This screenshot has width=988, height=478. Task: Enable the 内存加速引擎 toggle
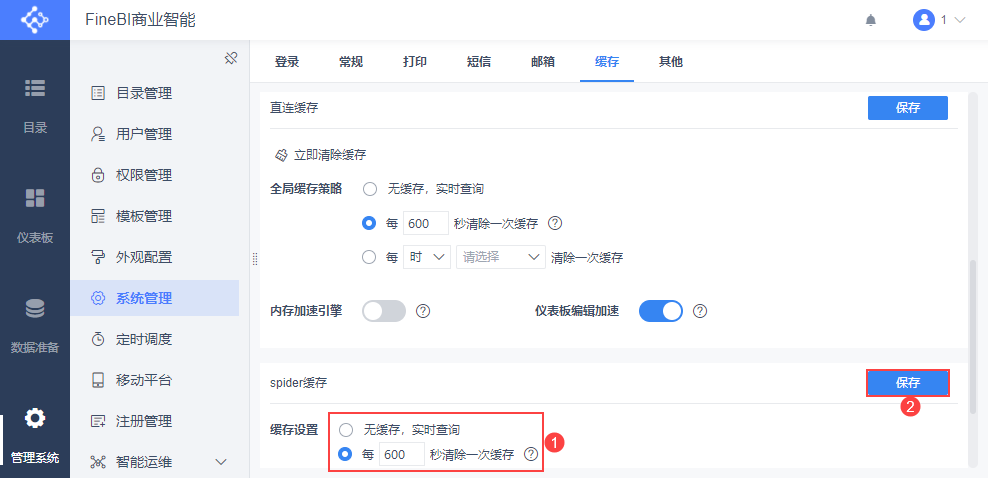click(384, 311)
